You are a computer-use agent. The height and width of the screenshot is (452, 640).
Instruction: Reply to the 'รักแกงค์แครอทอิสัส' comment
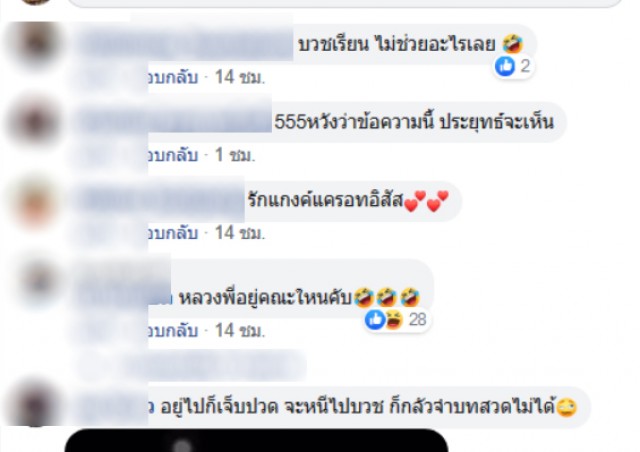coord(173,233)
